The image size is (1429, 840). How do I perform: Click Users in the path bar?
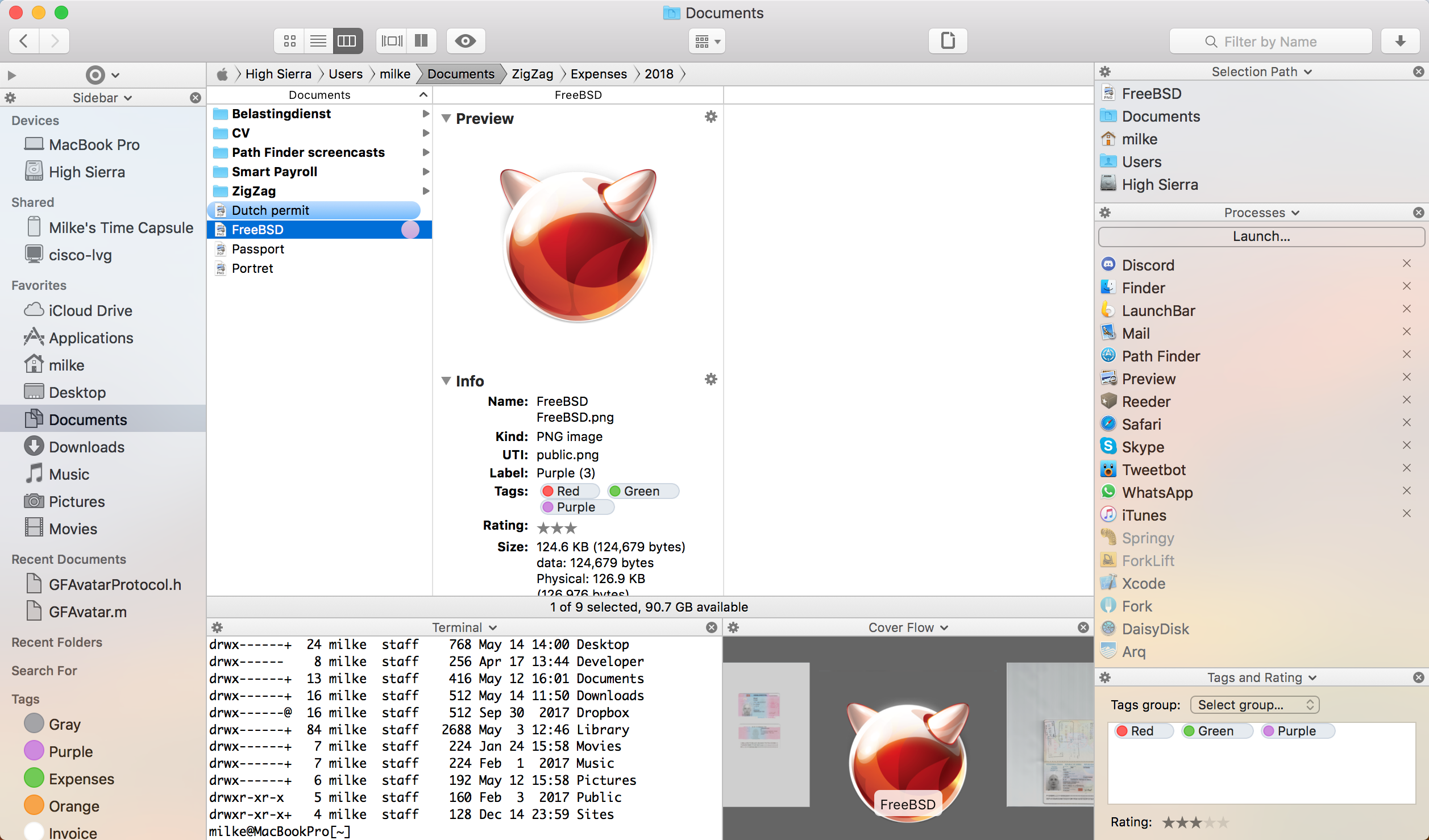pyautogui.click(x=346, y=74)
